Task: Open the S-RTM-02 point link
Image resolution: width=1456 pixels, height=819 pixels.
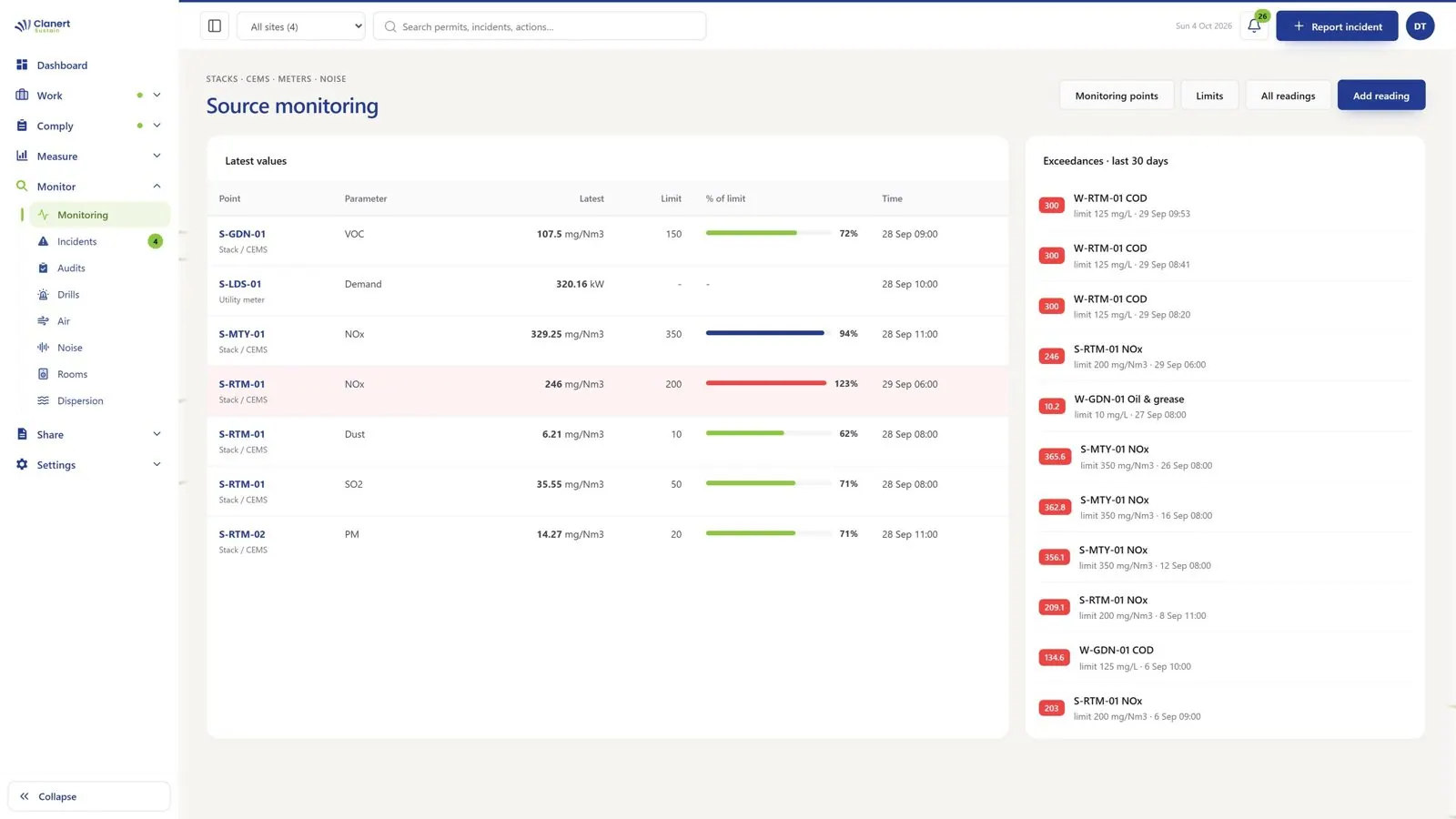Action: click(242, 534)
